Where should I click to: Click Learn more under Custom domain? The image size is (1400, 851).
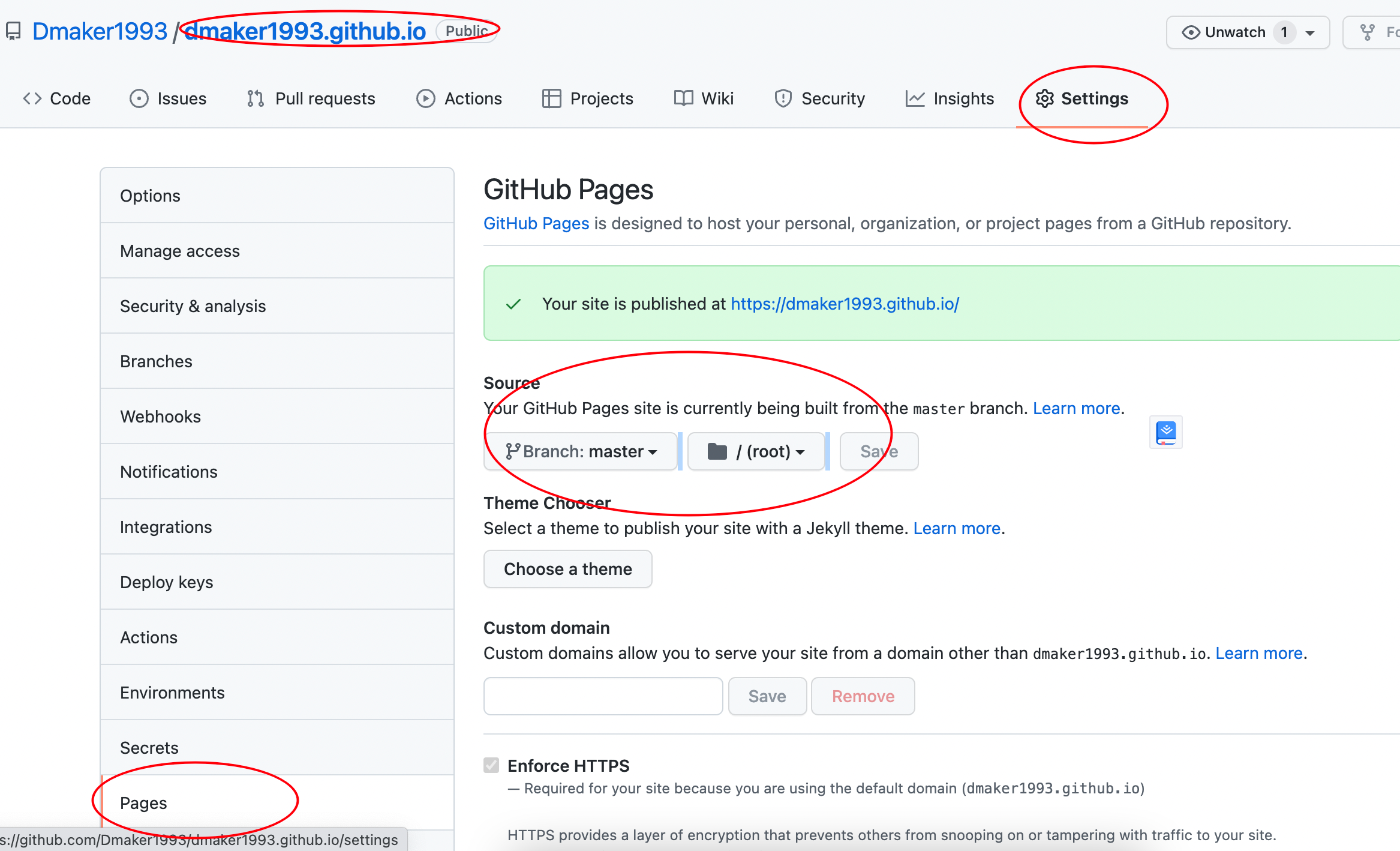tap(1259, 653)
